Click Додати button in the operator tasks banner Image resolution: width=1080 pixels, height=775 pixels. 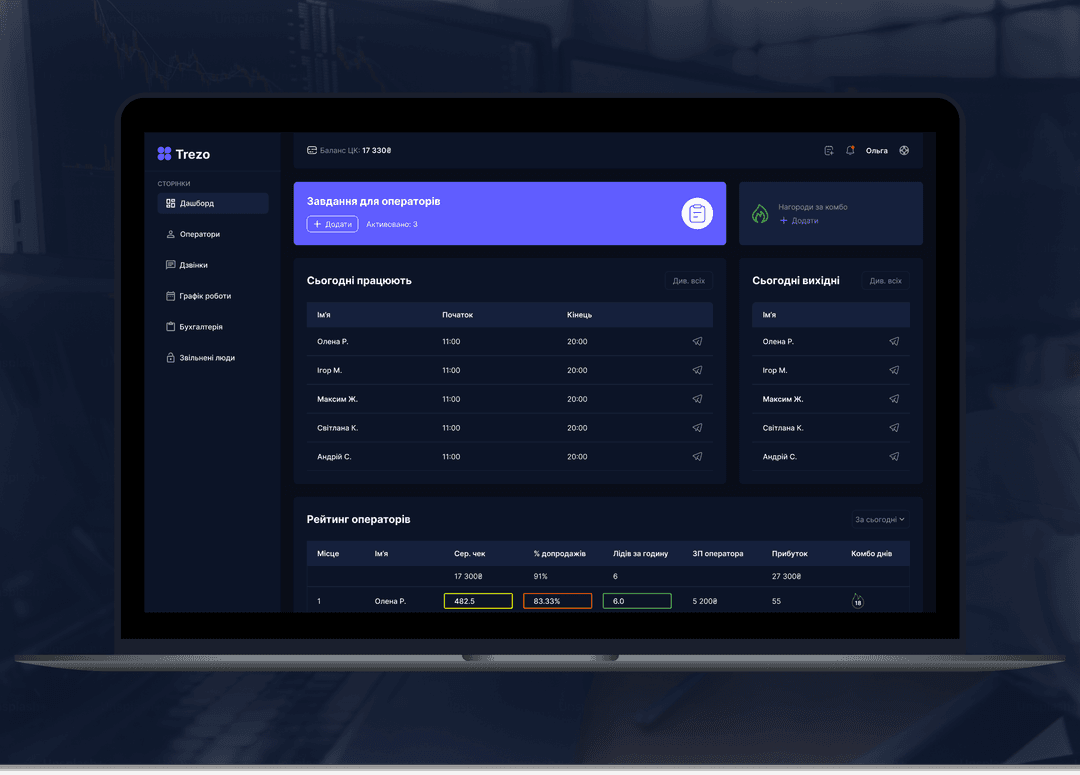coord(332,224)
